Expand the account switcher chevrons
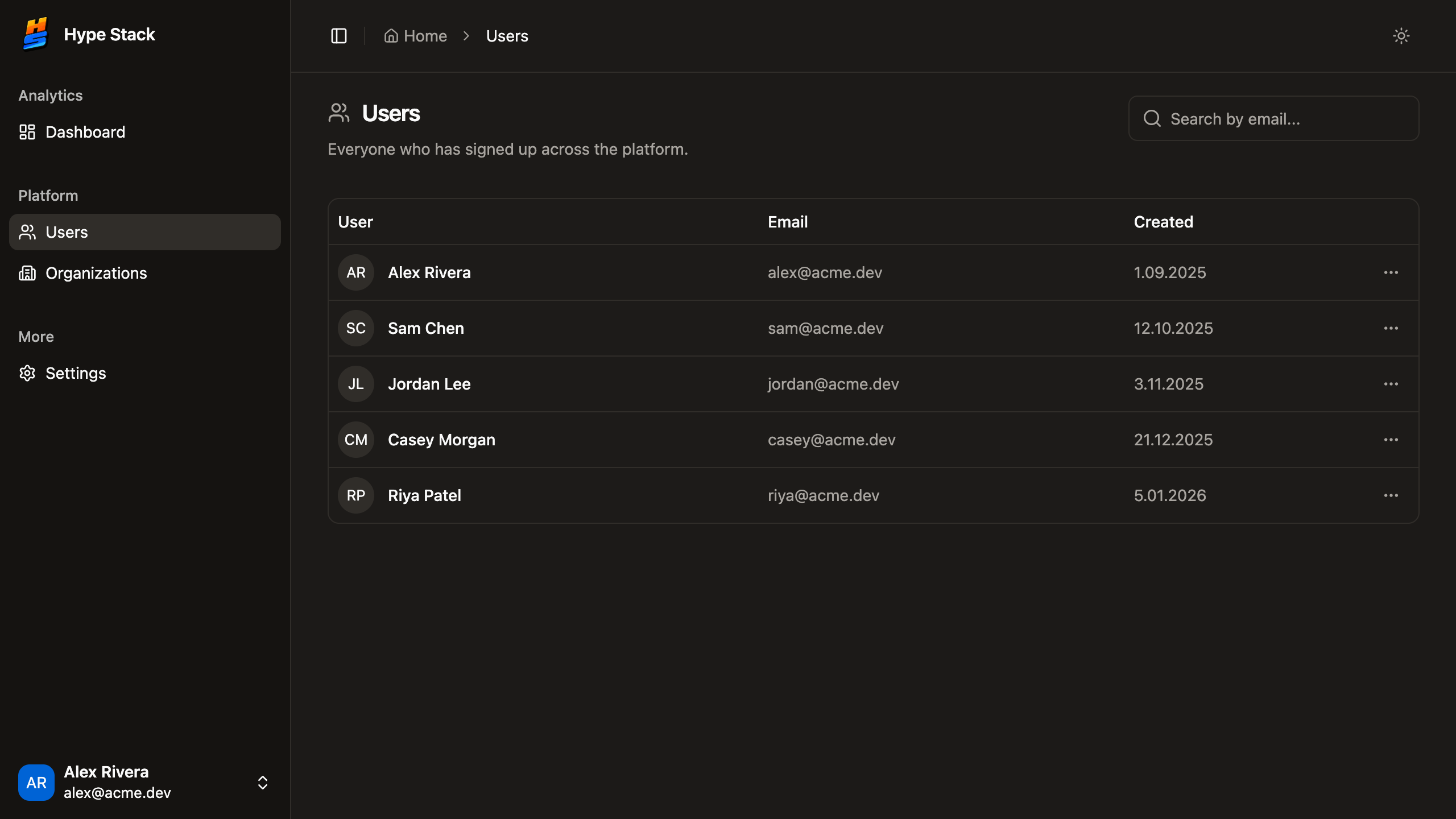1456x819 pixels. (x=263, y=783)
